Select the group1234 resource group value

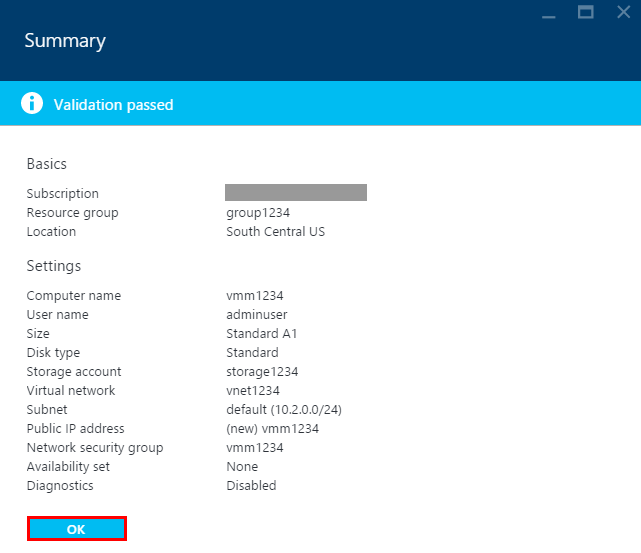tap(258, 213)
